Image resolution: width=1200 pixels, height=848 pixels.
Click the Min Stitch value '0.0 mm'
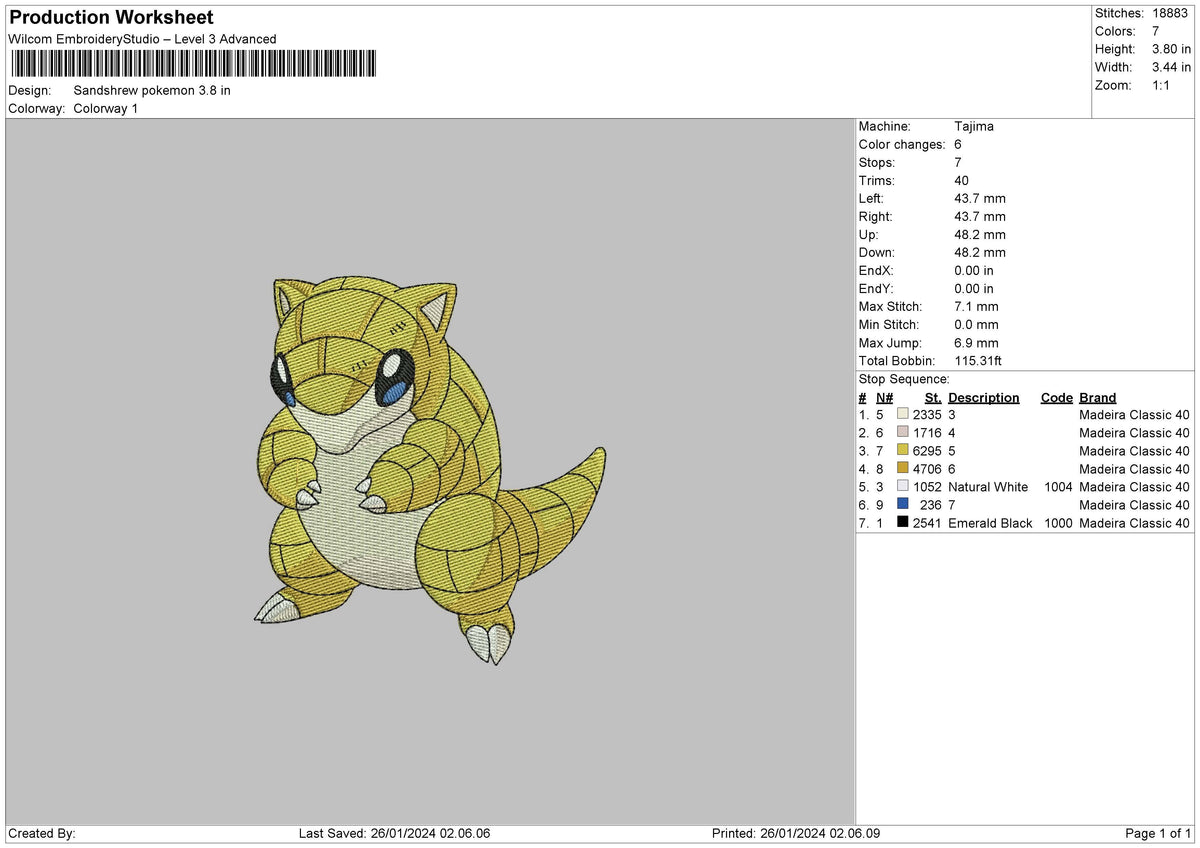click(x=976, y=325)
